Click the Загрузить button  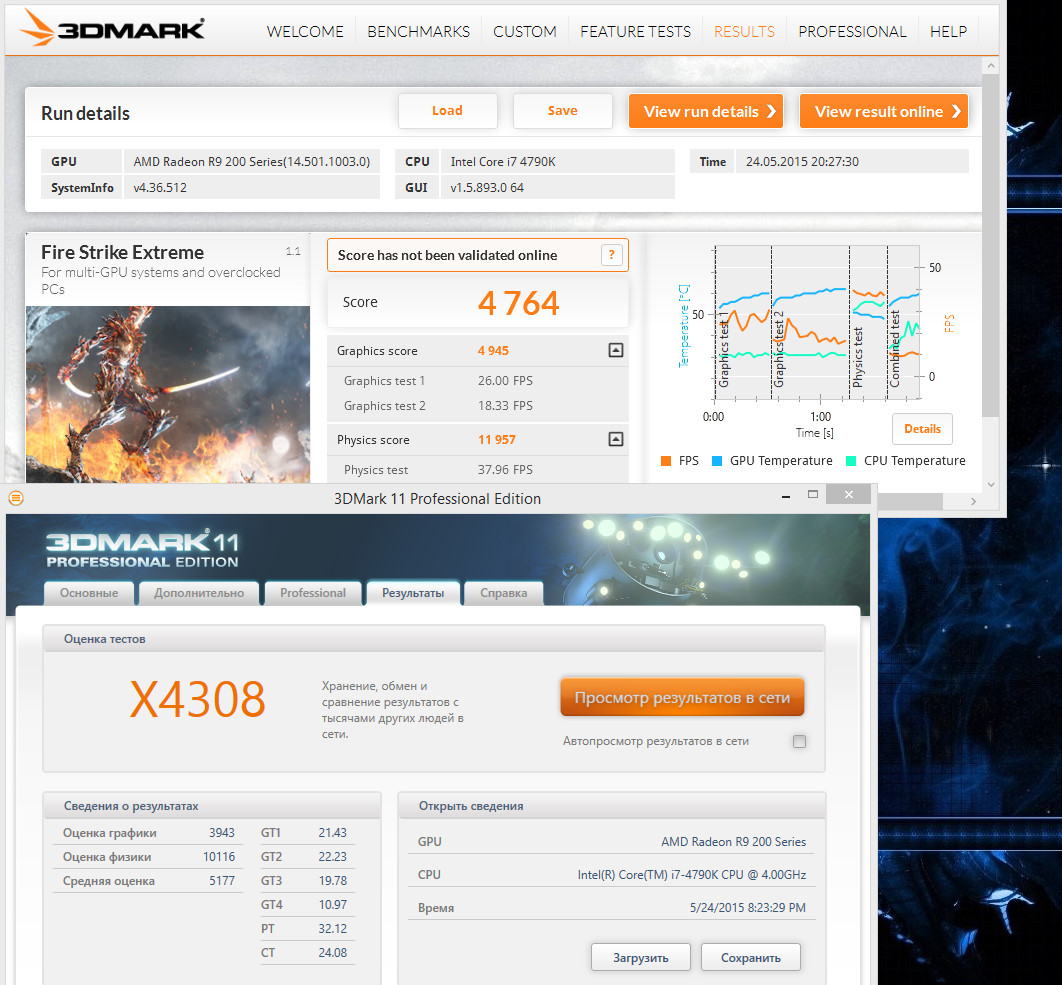click(x=641, y=957)
